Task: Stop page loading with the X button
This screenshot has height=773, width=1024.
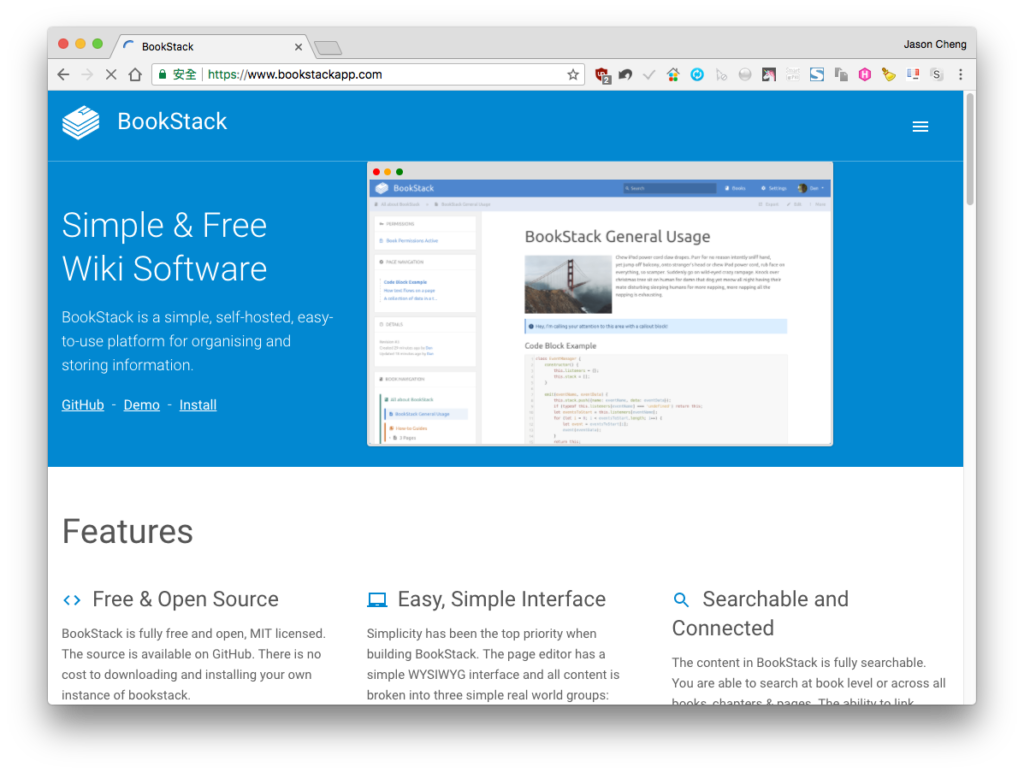Action: [111, 74]
